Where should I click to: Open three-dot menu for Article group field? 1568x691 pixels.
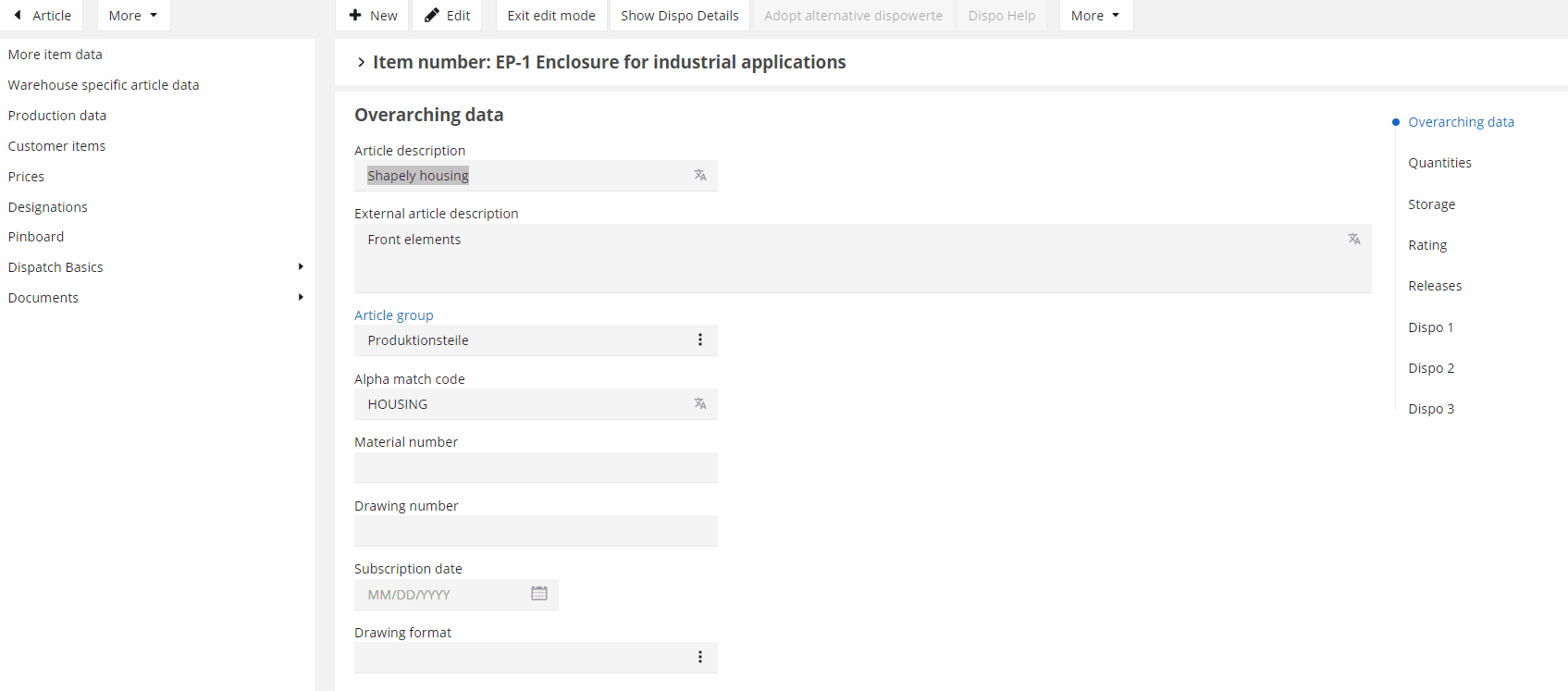coord(700,339)
